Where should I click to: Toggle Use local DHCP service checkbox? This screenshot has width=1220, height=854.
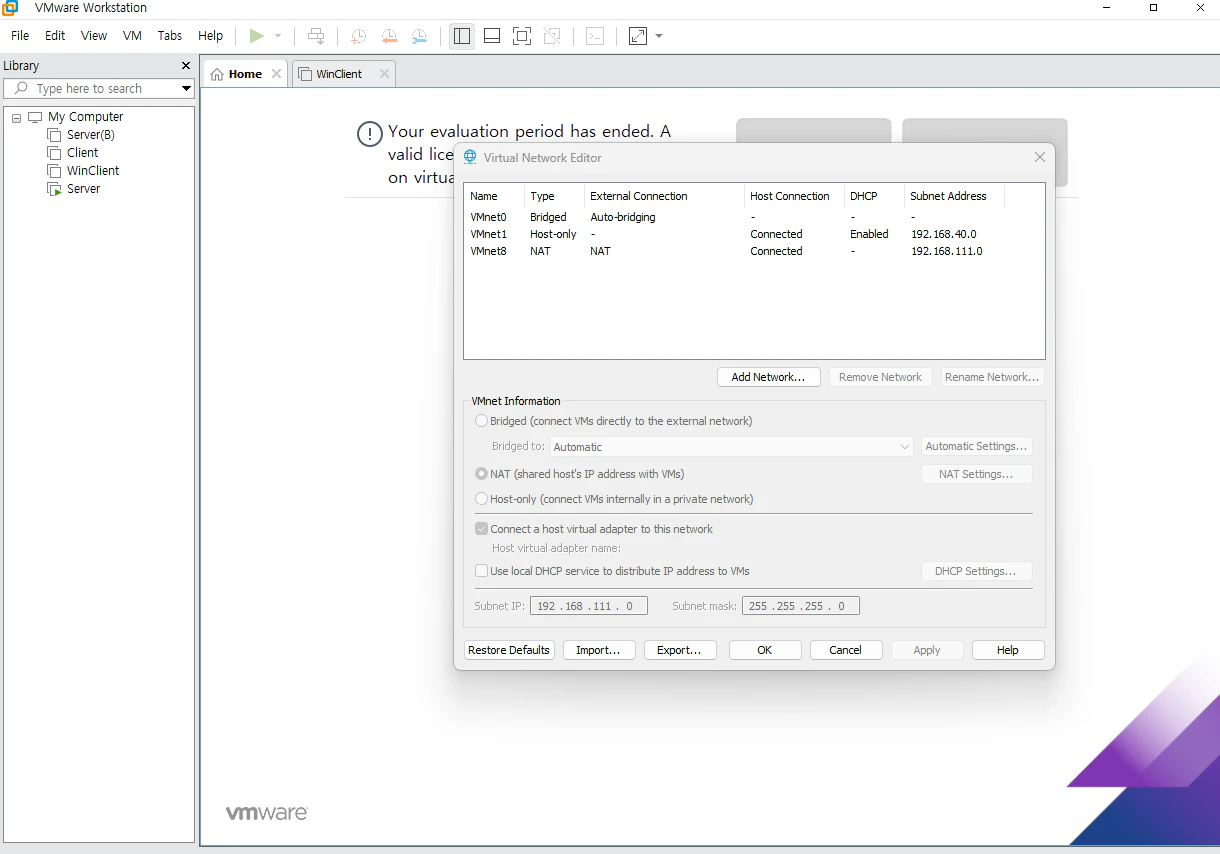(x=482, y=571)
